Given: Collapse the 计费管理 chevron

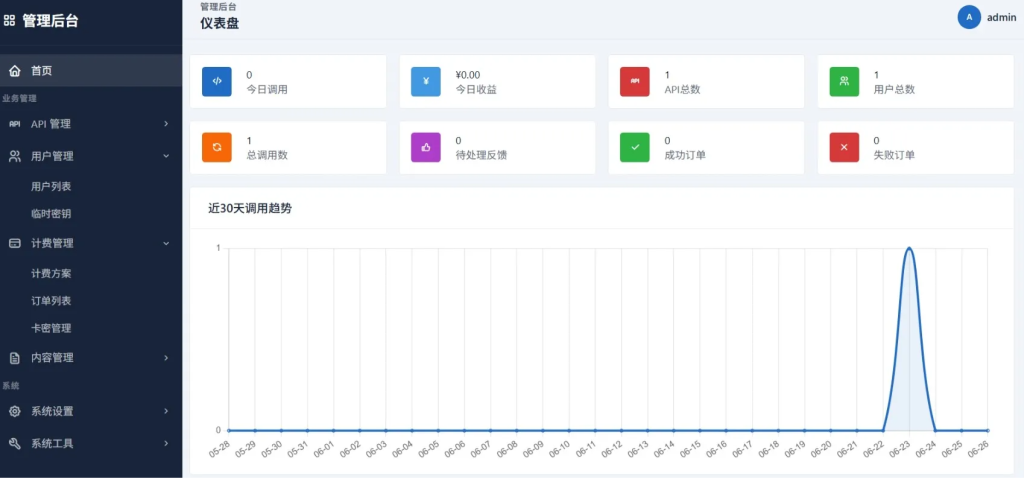Looking at the screenshot, I should click(167, 243).
